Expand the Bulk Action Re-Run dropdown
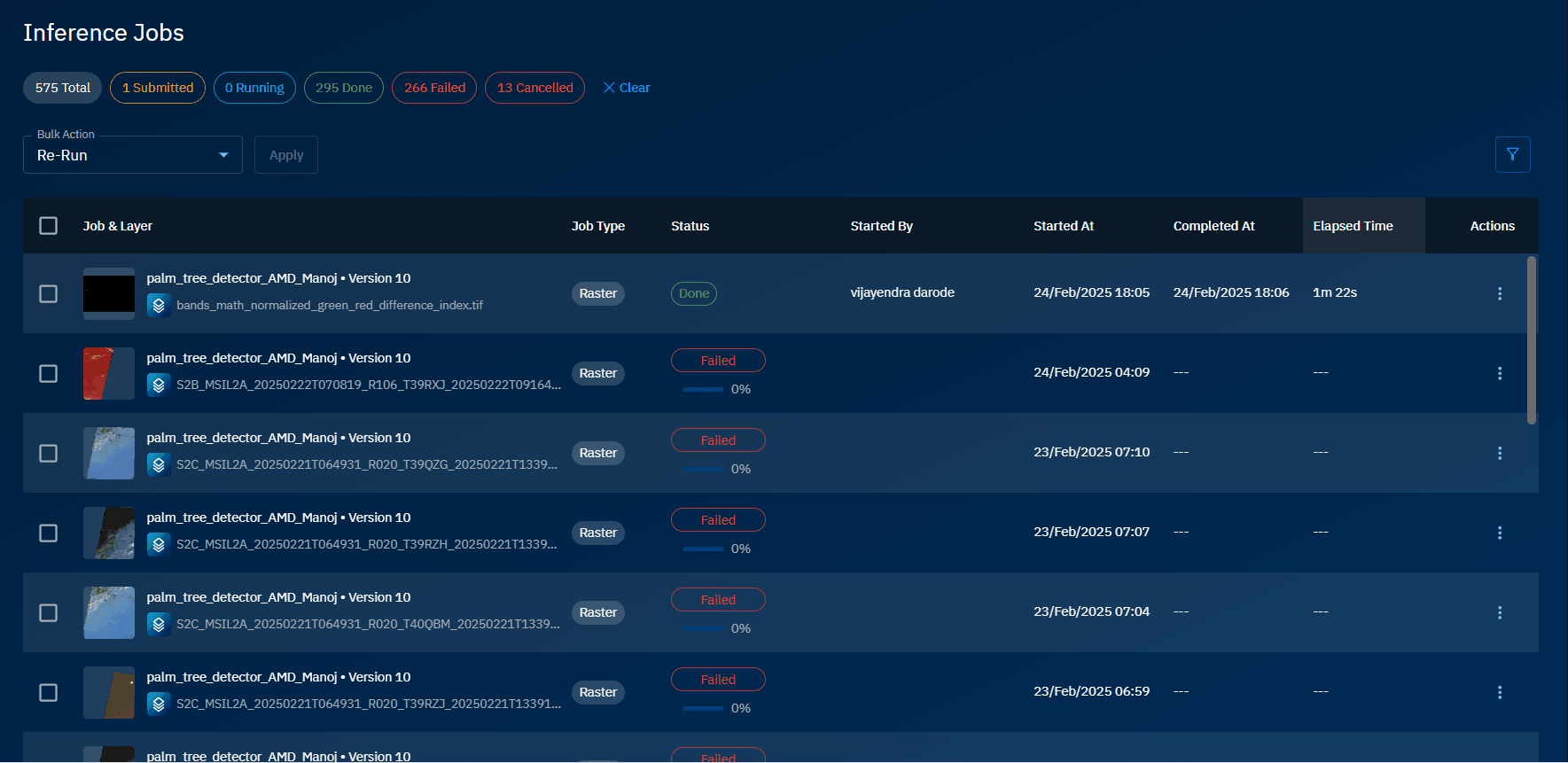 133,155
